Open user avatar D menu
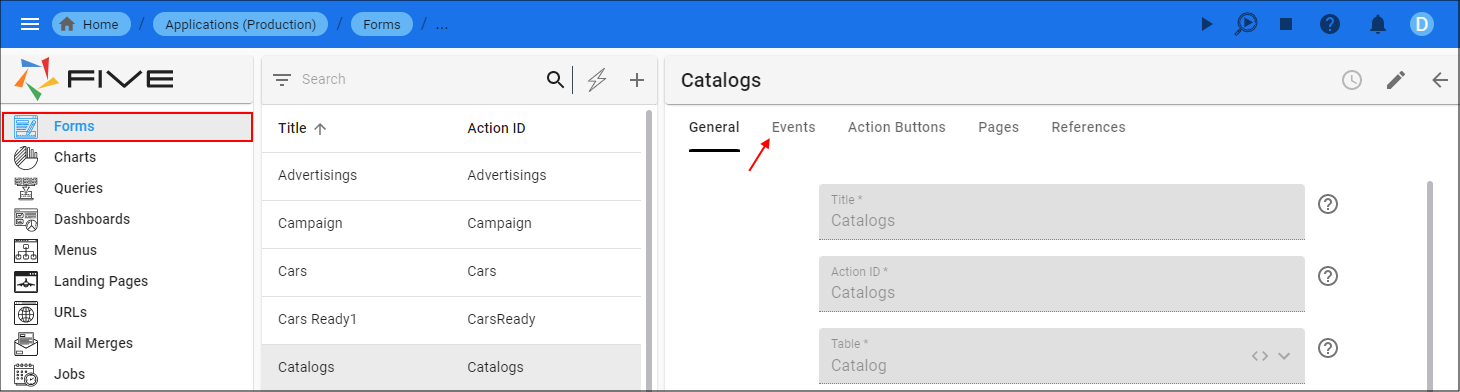Screen dimensions: 1460x392 point(1422,24)
